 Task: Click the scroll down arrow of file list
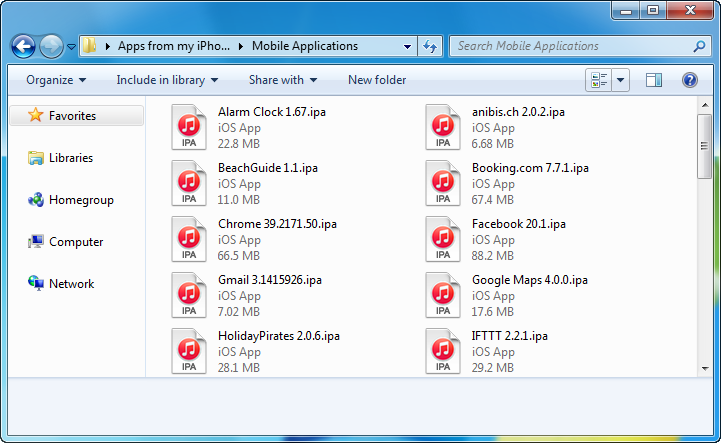tap(705, 368)
